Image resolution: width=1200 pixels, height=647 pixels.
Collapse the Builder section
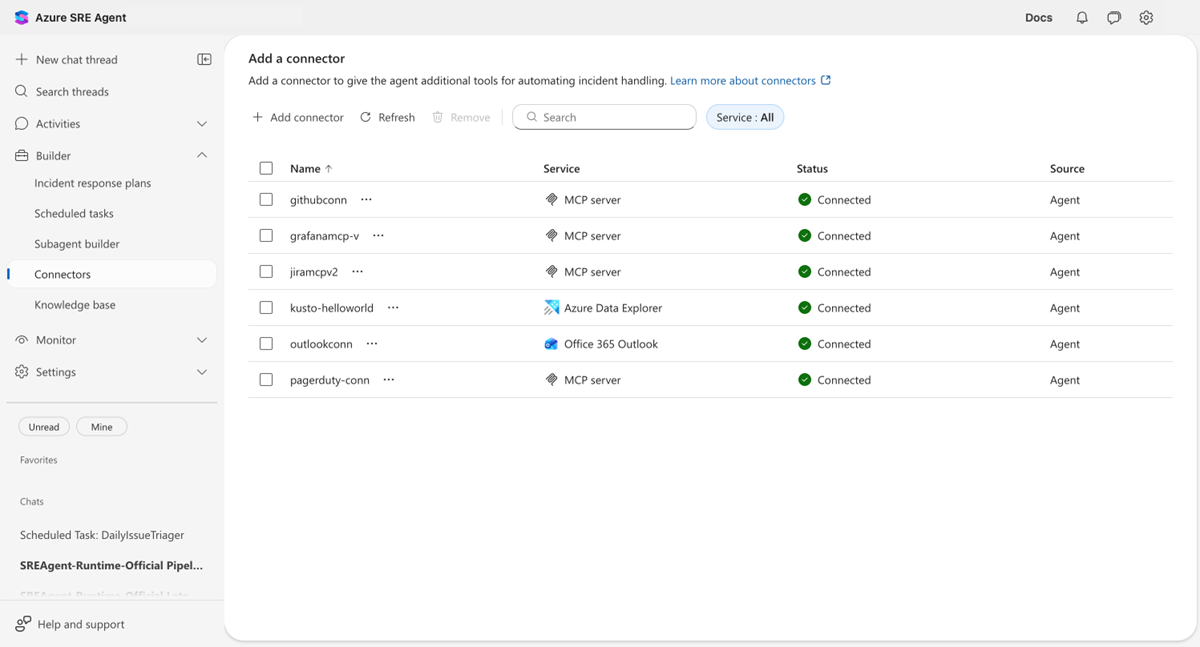[201, 155]
